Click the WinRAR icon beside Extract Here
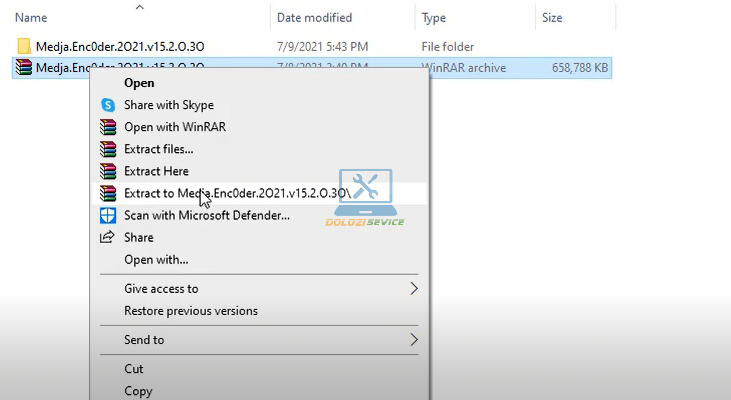731x400 pixels. pyautogui.click(x=108, y=171)
